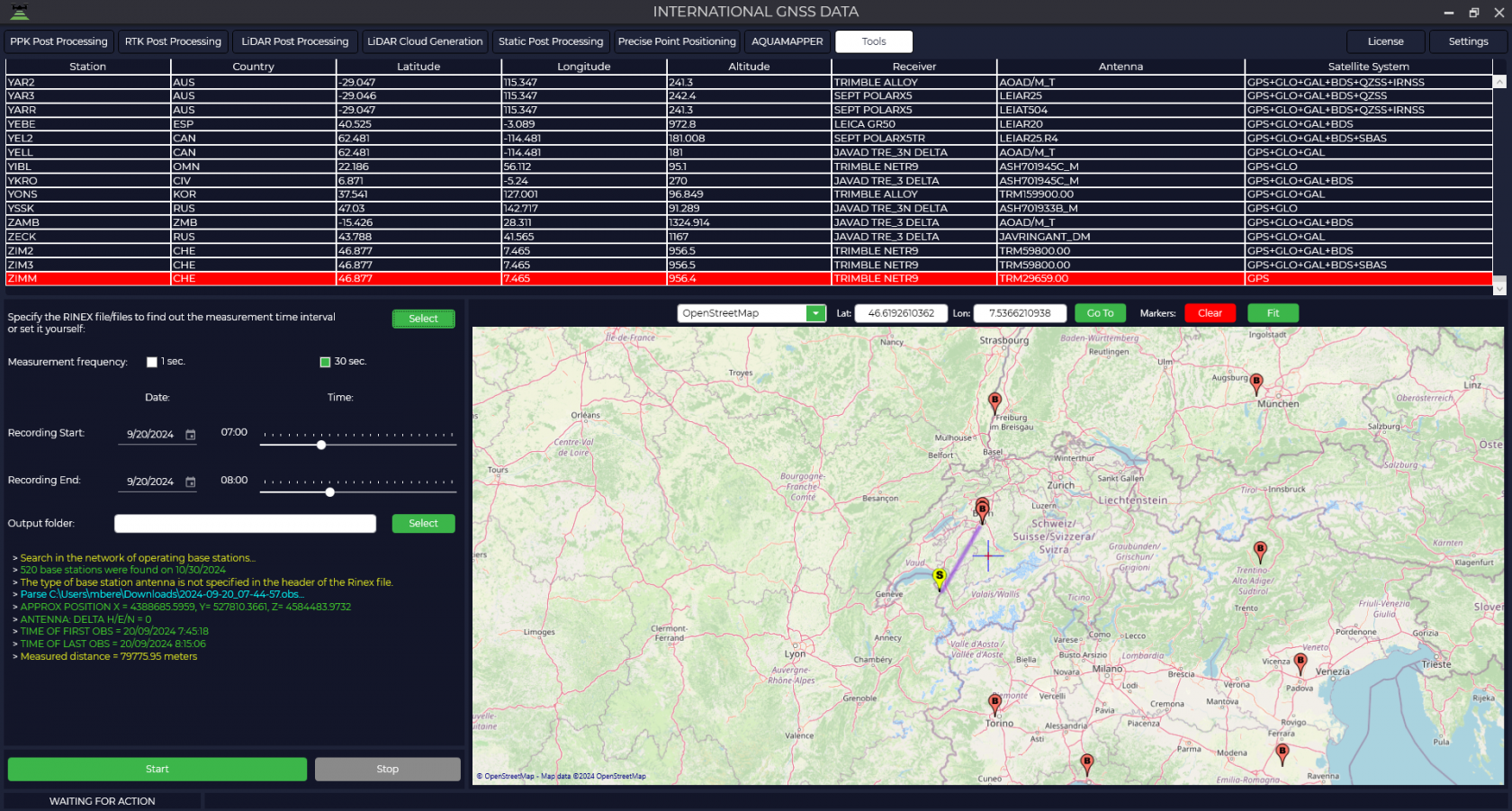
Task: Open the LiDAR Cloud Generation tab
Action: 425,41
